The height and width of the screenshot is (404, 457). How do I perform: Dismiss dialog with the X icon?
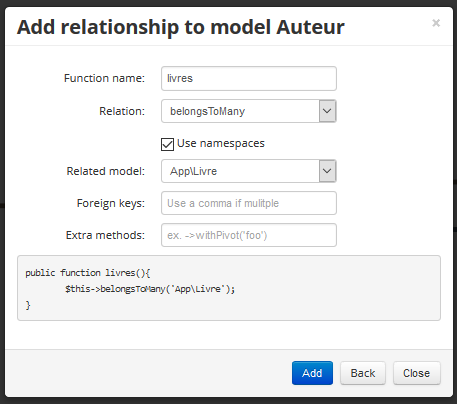click(x=436, y=23)
